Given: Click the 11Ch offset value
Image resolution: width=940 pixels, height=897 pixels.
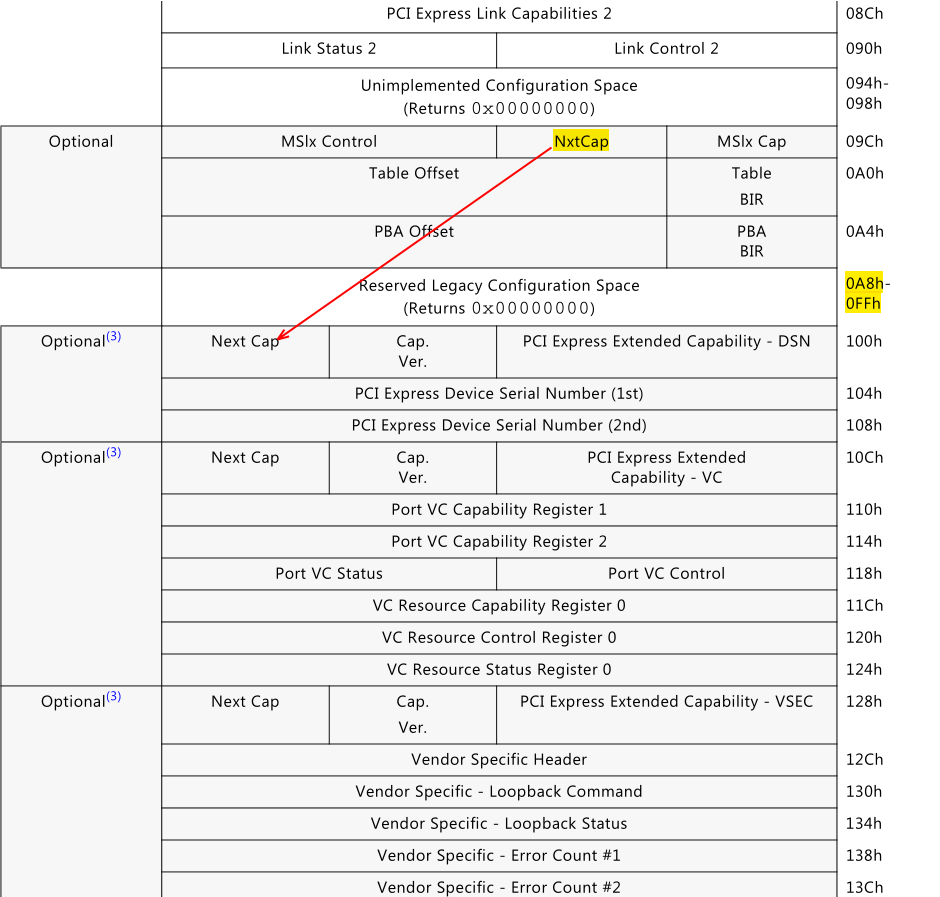Looking at the screenshot, I should tap(864, 606).
